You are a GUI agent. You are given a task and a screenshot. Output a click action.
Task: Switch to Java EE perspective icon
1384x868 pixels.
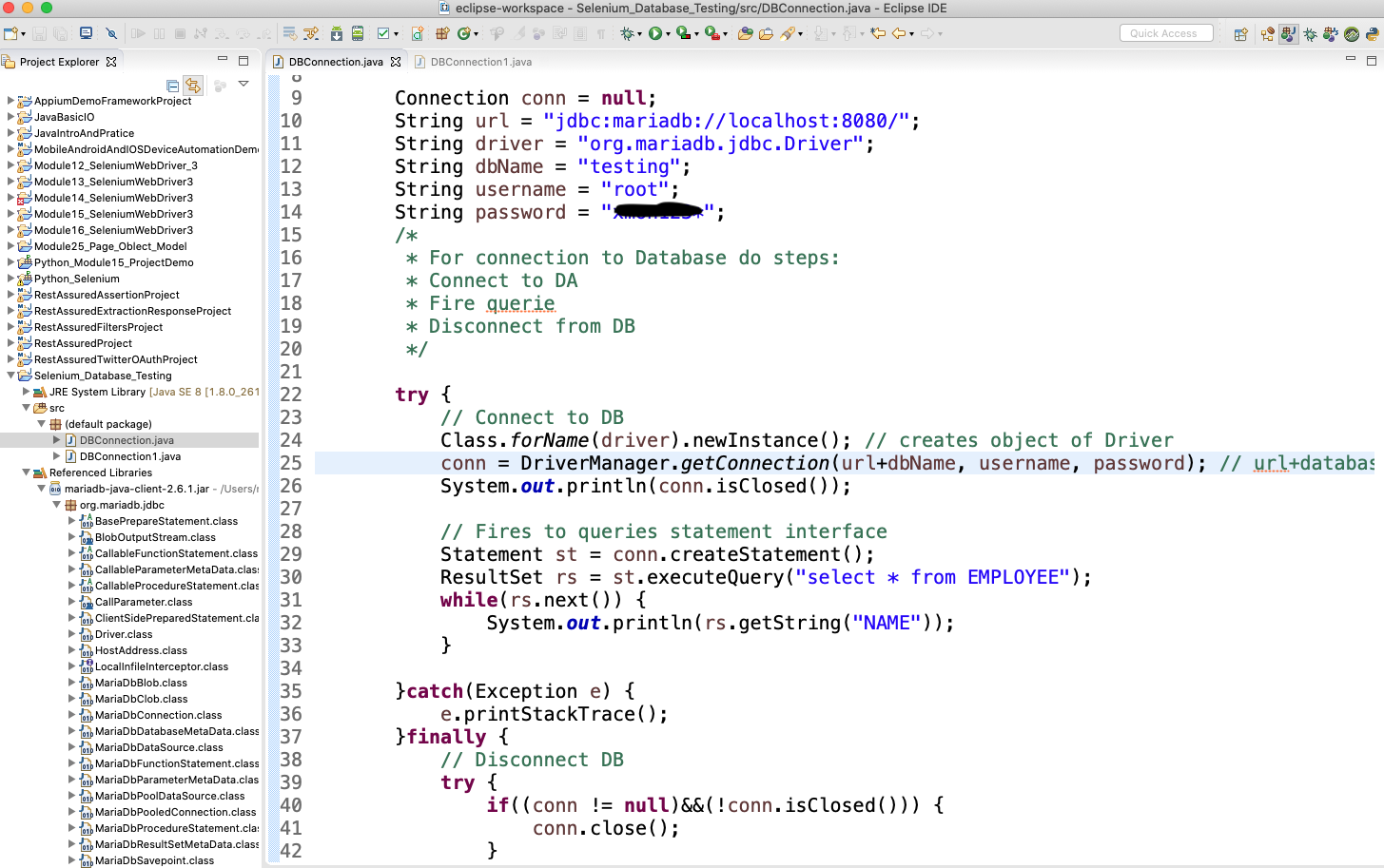coord(1267,34)
